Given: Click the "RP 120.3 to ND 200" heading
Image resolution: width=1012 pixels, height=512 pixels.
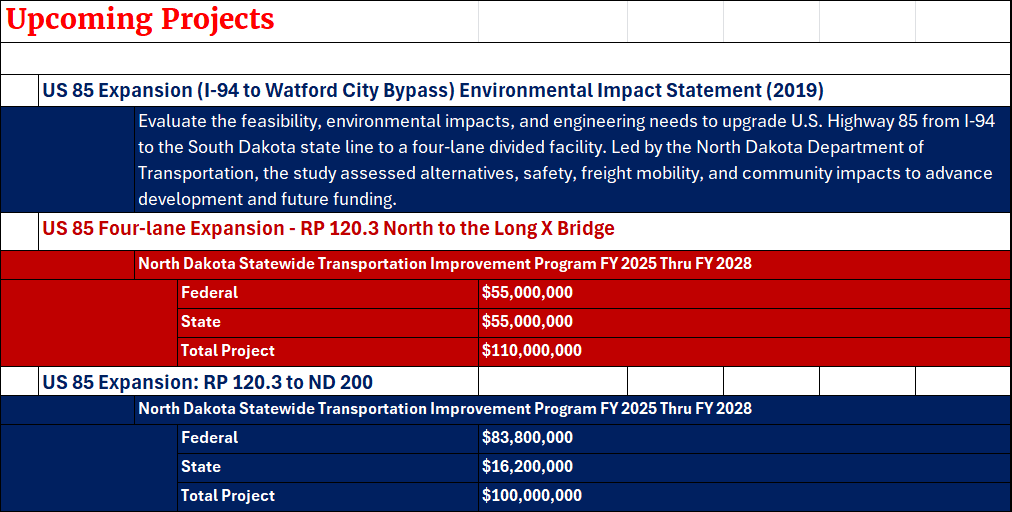Looking at the screenshot, I should pyautogui.click(x=208, y=382).
